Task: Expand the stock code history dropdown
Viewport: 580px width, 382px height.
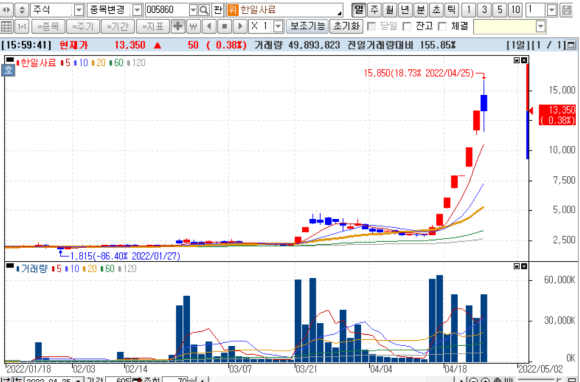Action: click(x=193, y=10)
